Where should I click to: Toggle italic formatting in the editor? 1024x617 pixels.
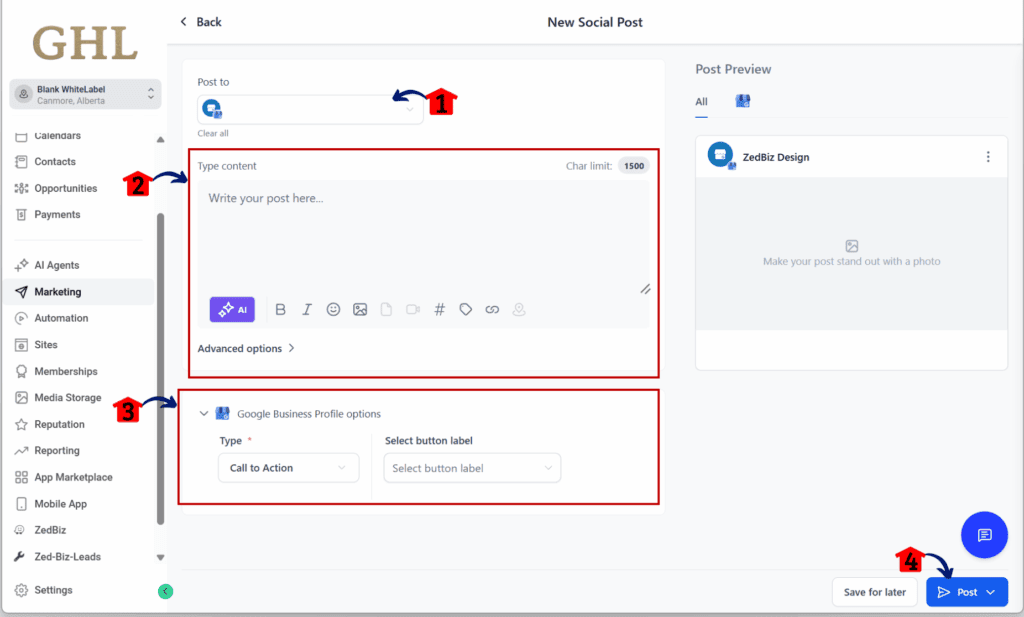coord(306,309)
